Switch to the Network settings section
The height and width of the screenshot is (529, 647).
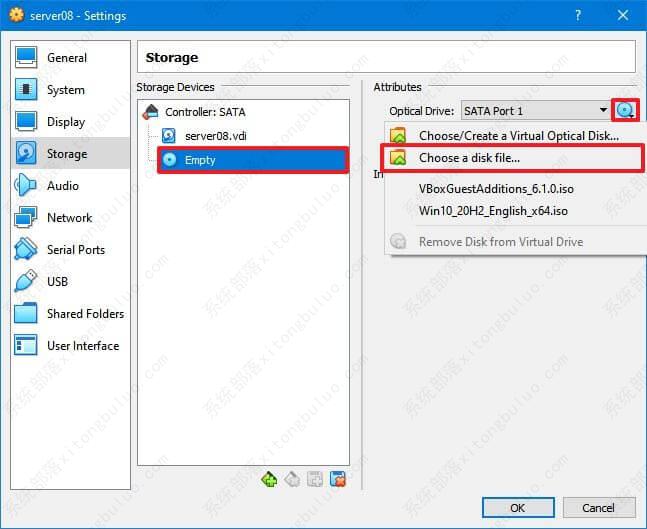pos(69,218)
